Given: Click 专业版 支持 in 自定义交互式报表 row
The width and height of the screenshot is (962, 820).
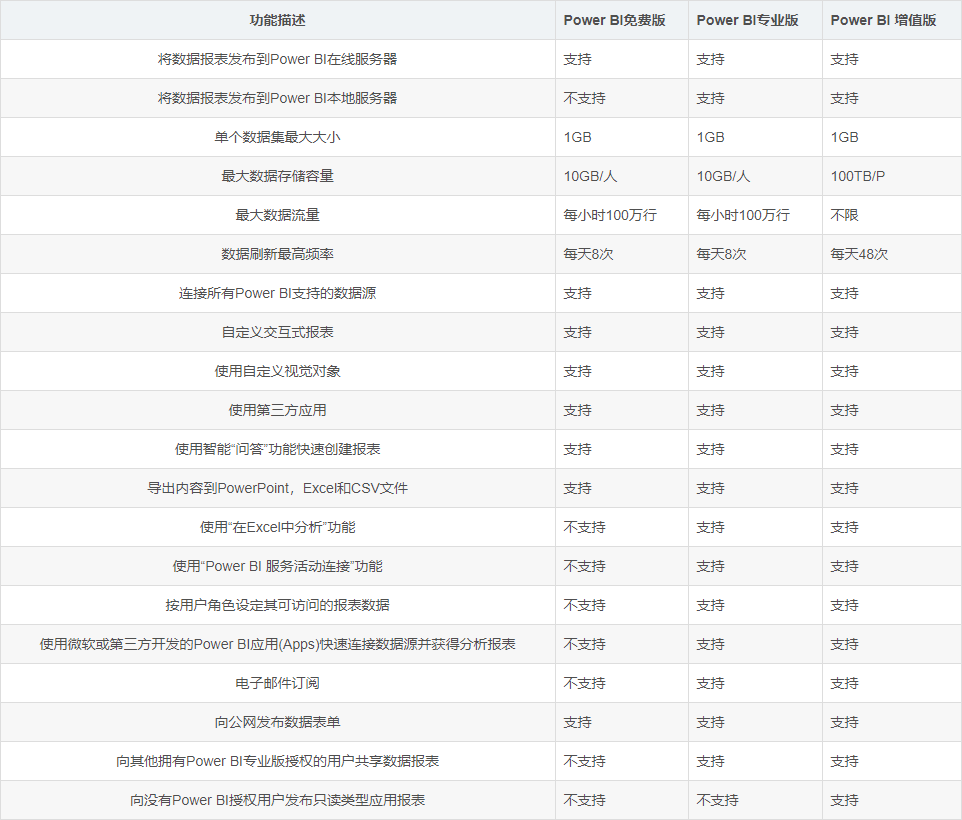Looking at the screenshot, I should point(710,332).
